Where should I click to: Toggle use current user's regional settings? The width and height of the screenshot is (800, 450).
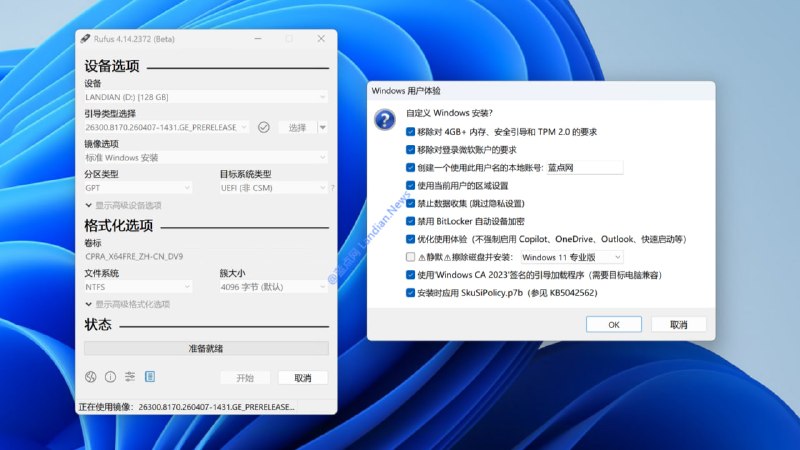(x=410, y=185)
